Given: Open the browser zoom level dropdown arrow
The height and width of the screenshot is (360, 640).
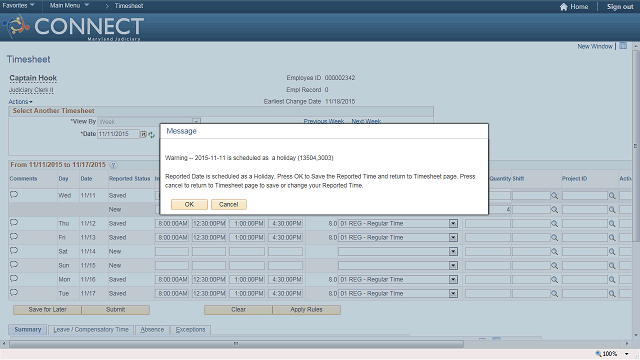Looking at the screenshot, I should pyautogui.click(x=627, y=354).
